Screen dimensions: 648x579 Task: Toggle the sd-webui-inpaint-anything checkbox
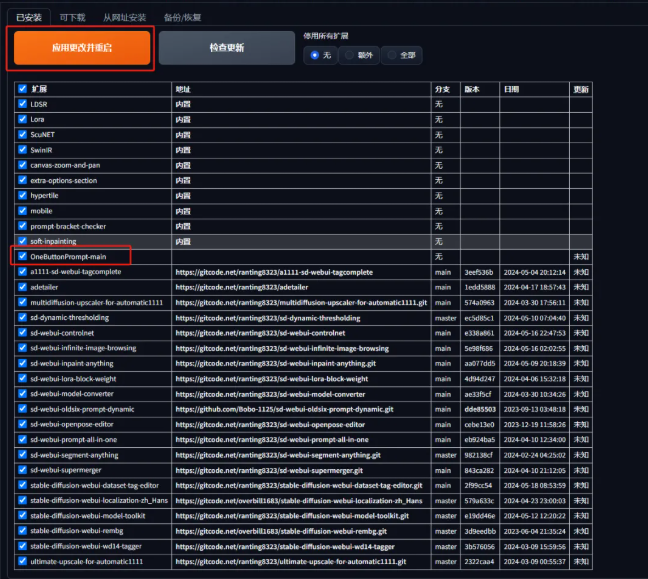click(22, 363)
